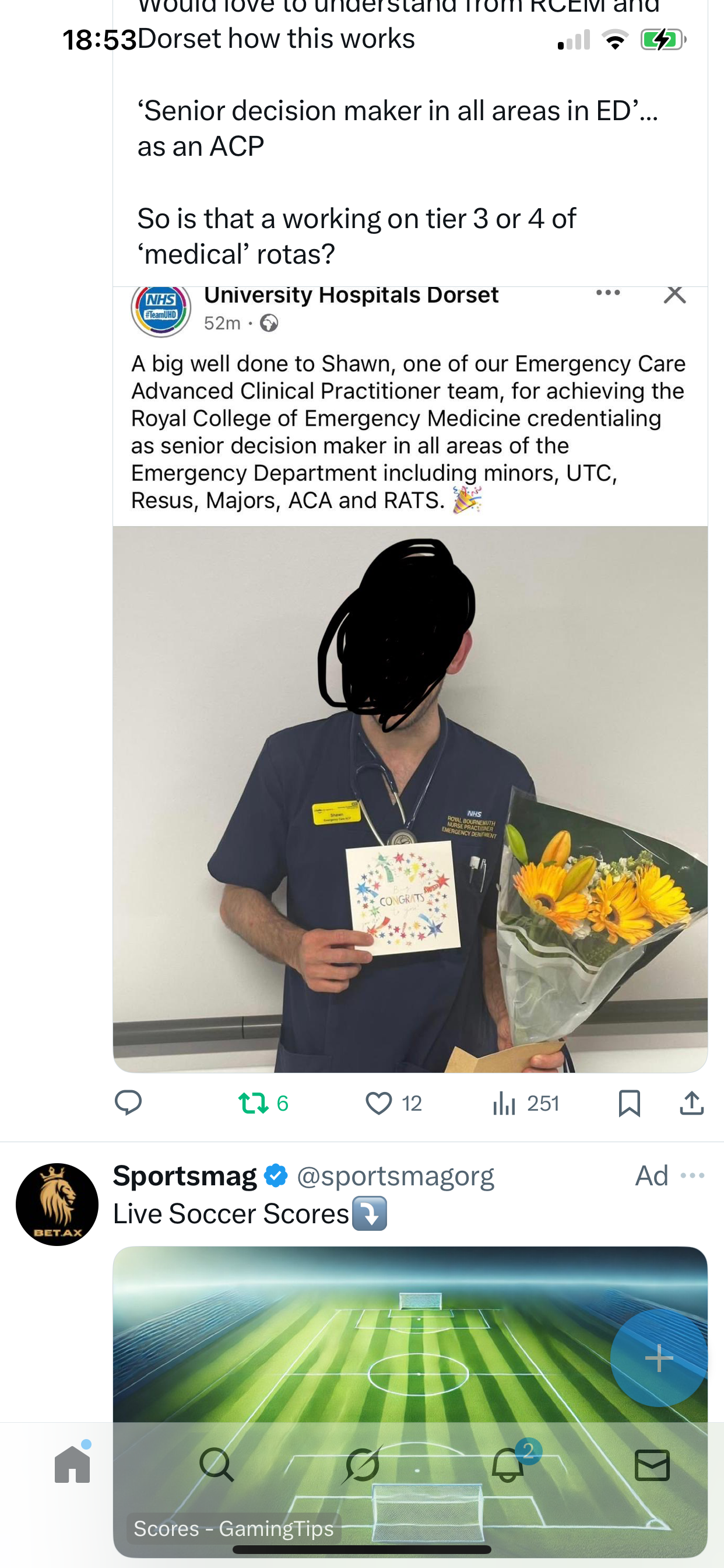Open Sportsmag profile avatar
The image size is (724, 1568).
click(x=57, y=1205)
